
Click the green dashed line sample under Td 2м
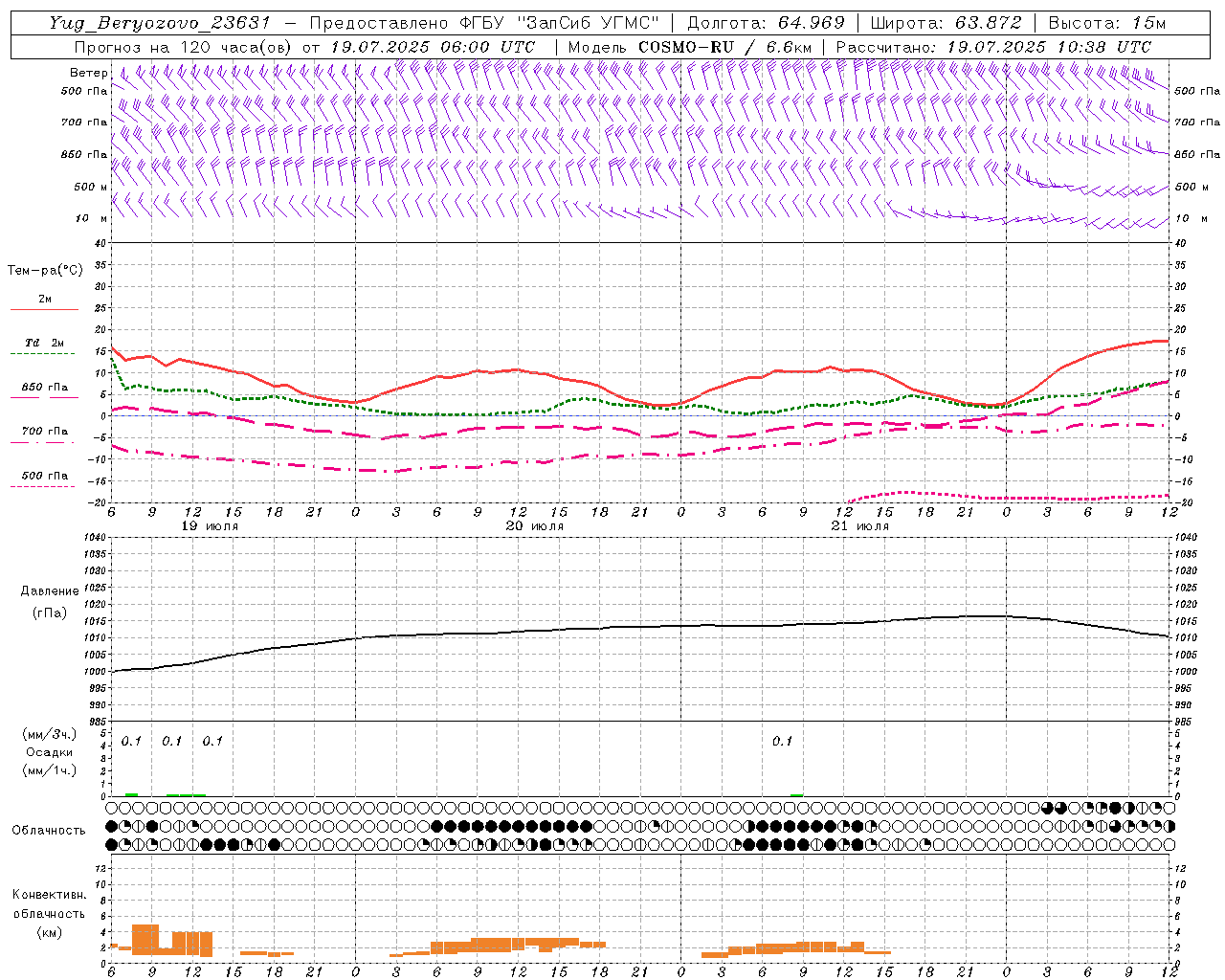[x=43, y=354]
